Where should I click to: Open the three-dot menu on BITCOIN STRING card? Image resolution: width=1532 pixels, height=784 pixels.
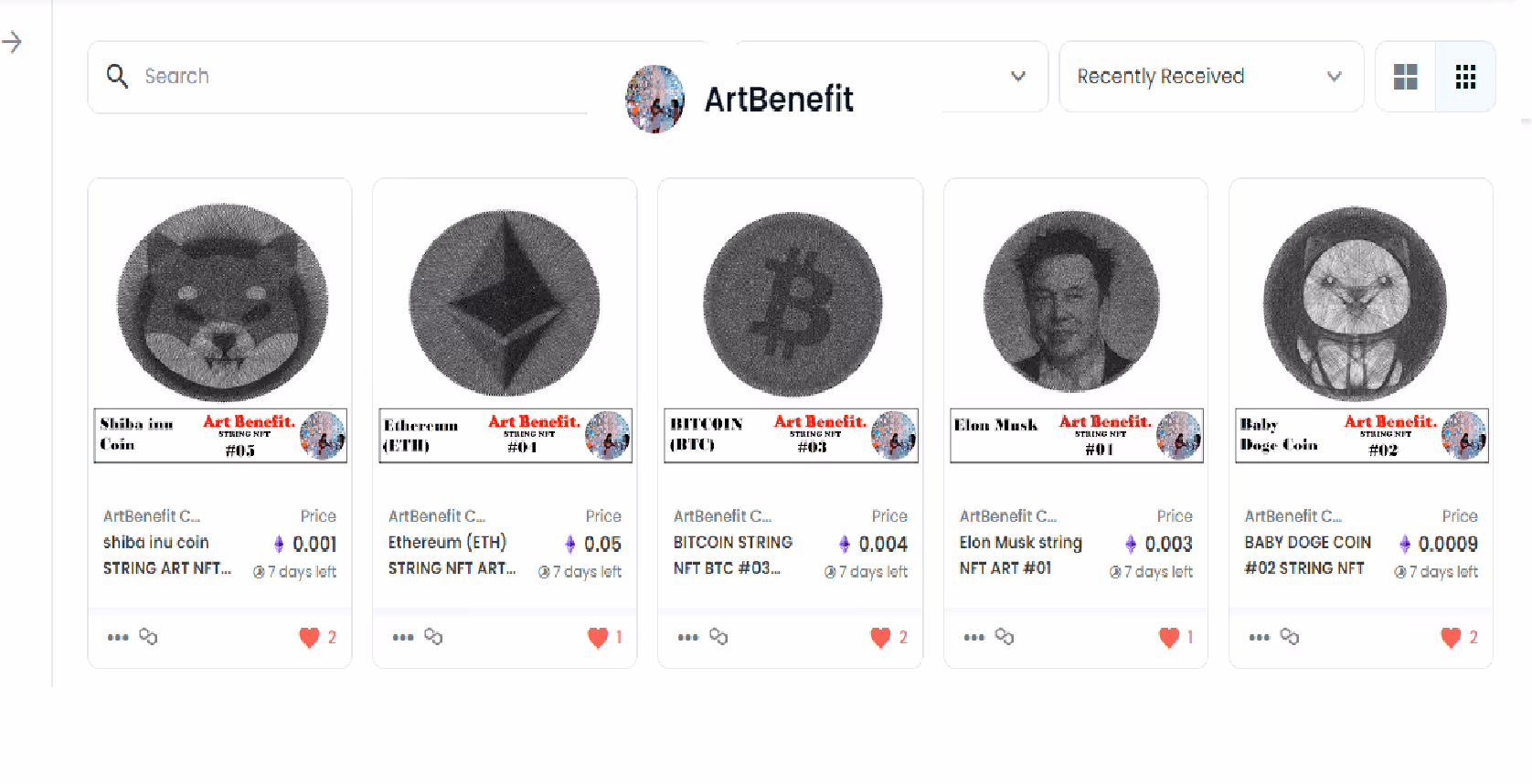click(x=688, y=637)
